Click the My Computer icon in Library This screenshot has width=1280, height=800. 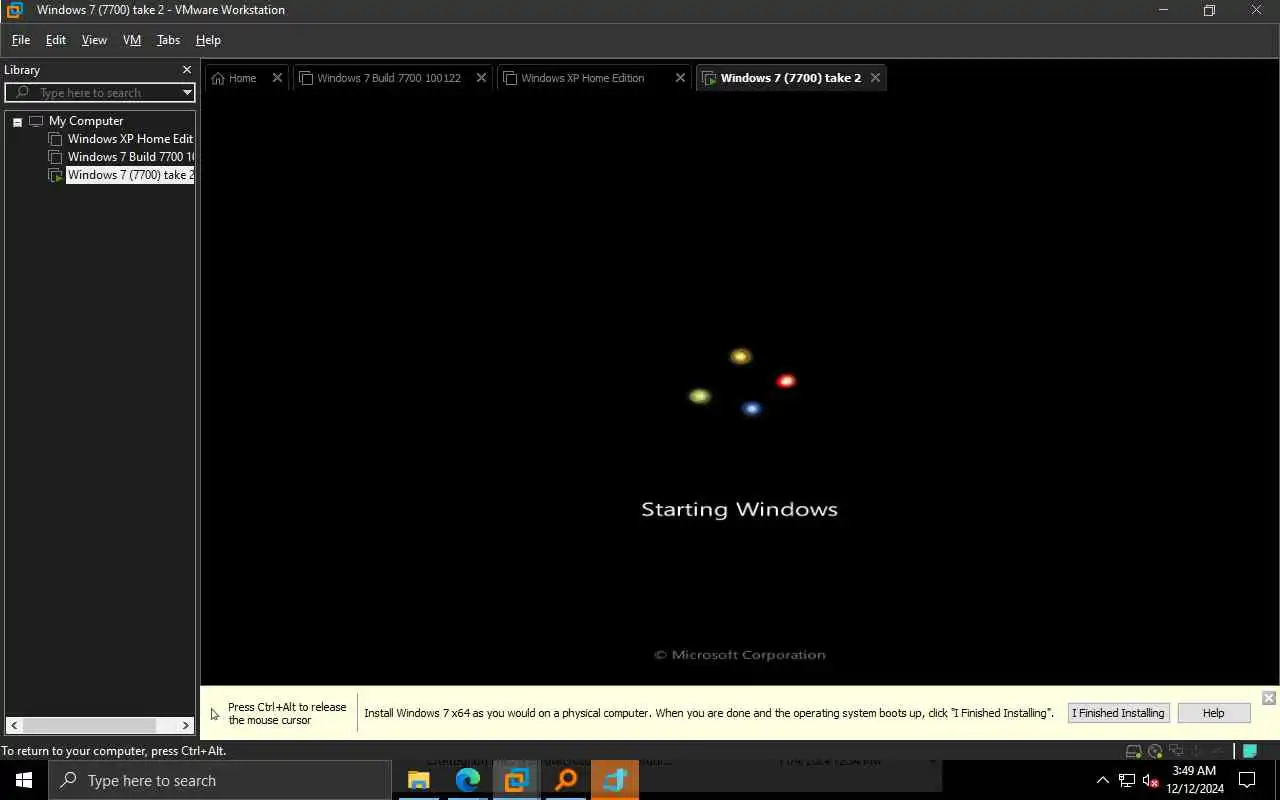click(x=36, y=121)
